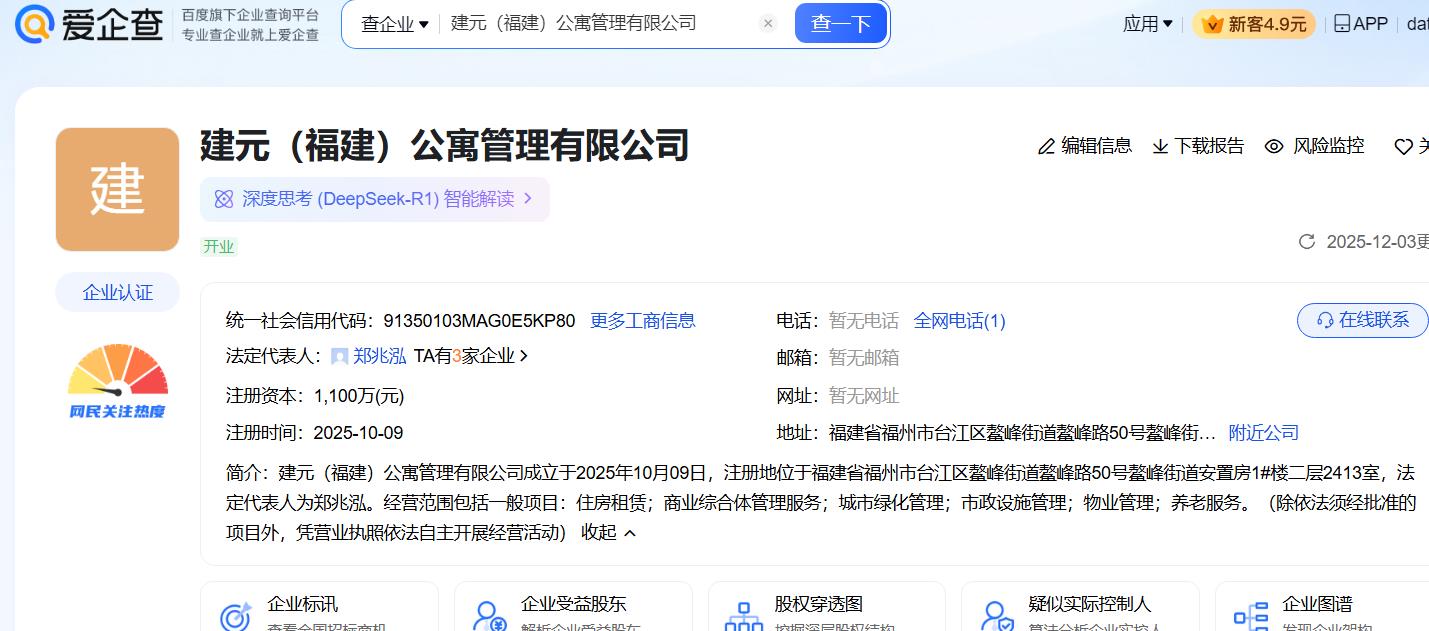This screenshot has height=631, width=1429.
Task: Click the 企业认证 button
Action: tap(118, 292)
